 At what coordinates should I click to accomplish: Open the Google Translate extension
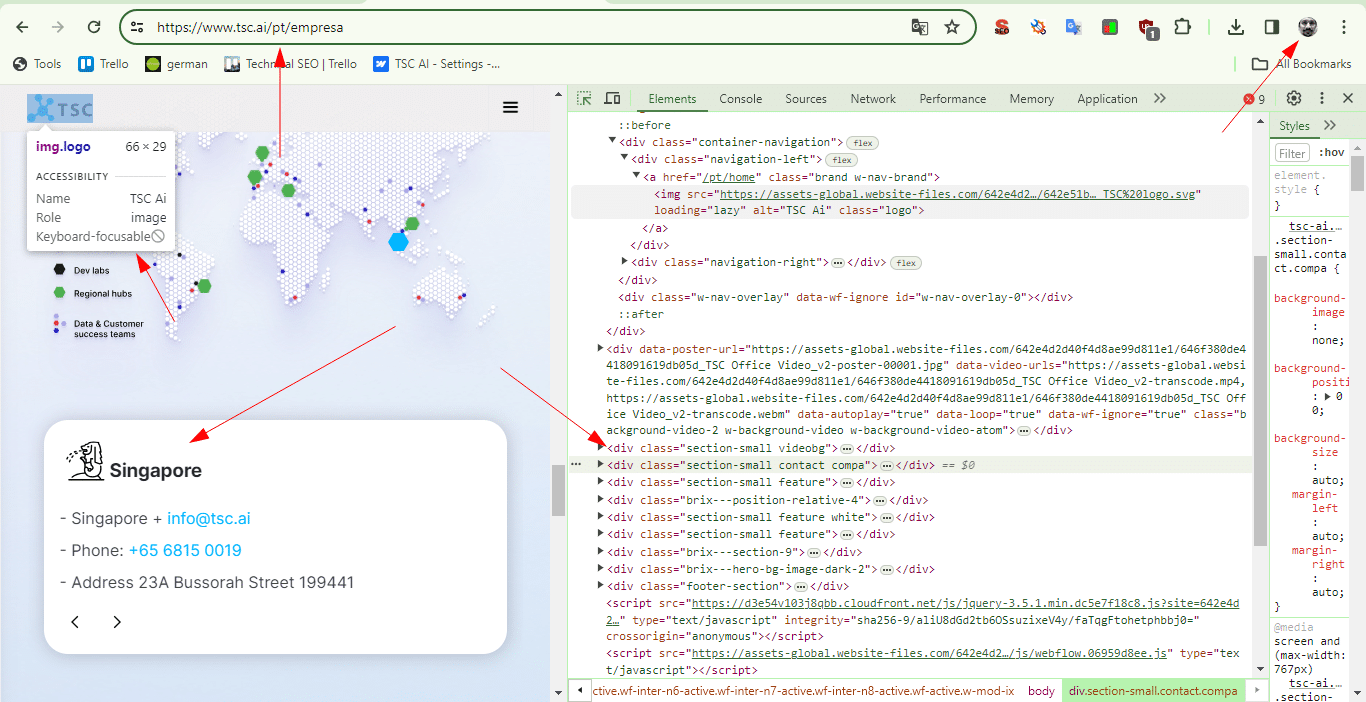(1074, 27)
